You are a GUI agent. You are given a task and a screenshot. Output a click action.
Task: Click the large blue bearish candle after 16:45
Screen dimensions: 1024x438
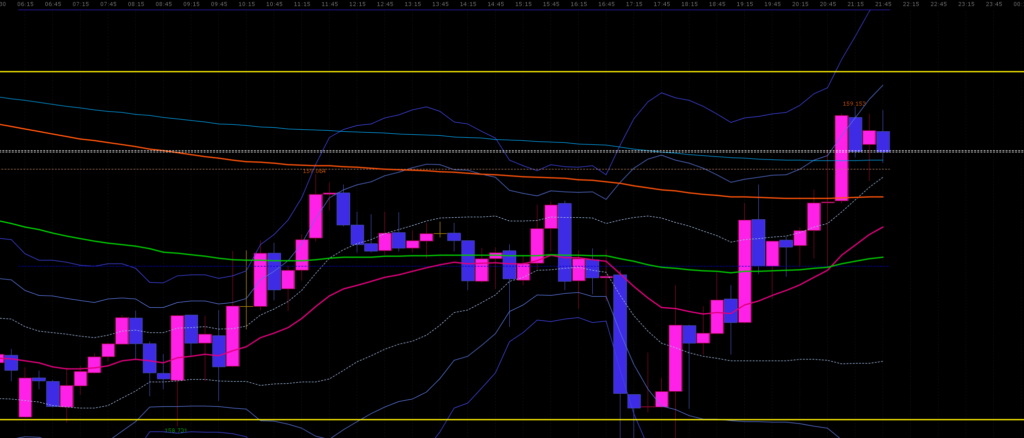tap(619, 333)
